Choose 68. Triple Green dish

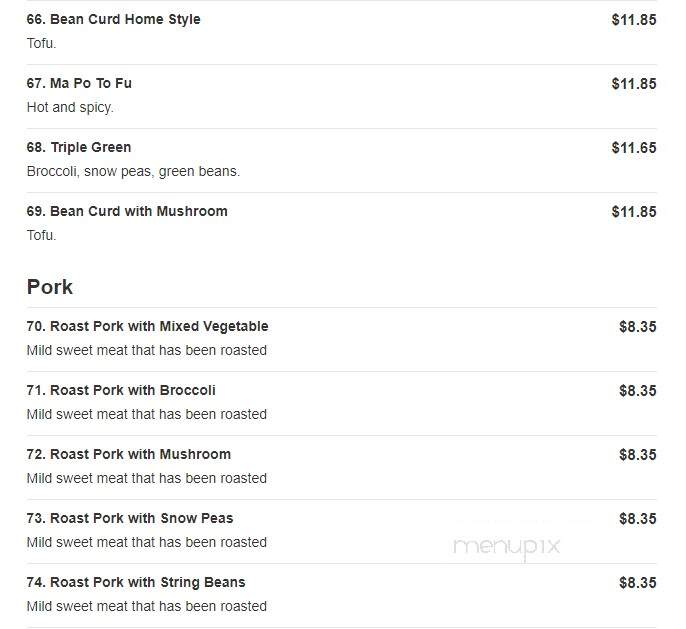tap(79, 147)
